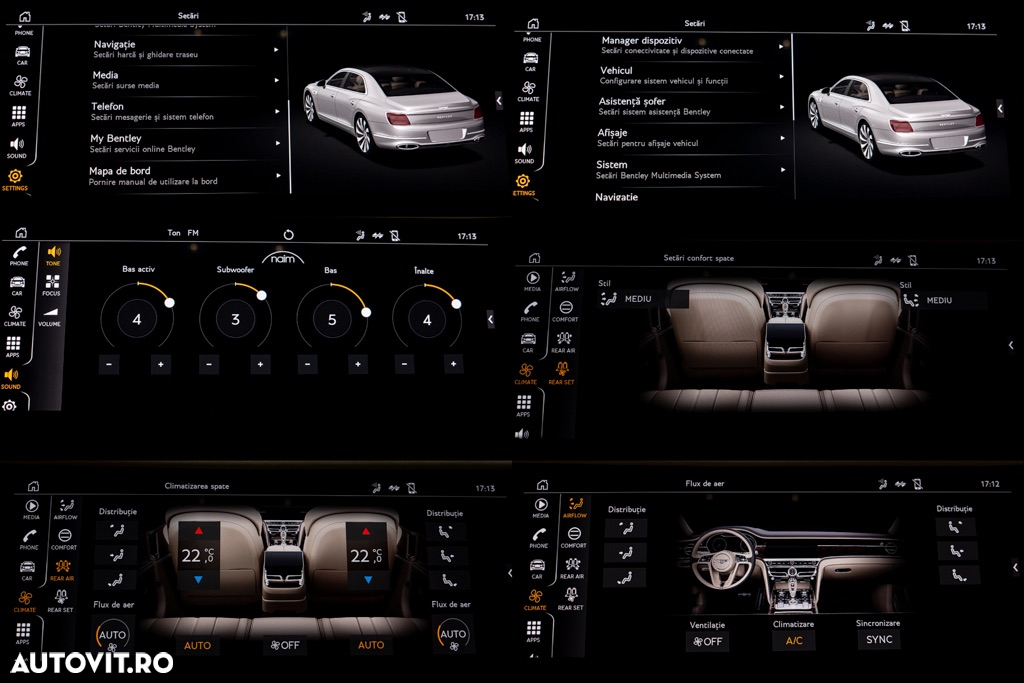
Task: Select top left Distribuție mode on Flux de aer
Action: 626,528
